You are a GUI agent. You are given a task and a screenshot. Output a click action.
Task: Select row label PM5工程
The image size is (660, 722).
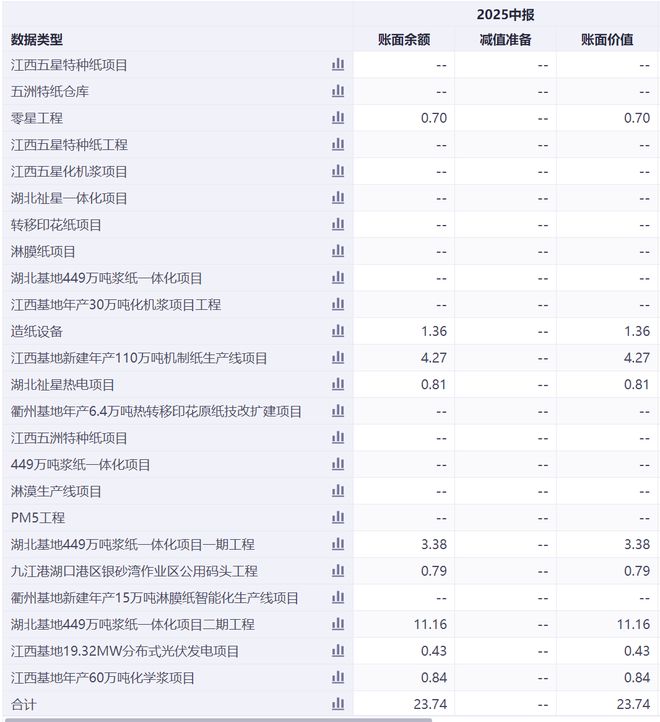coord(38,518)
